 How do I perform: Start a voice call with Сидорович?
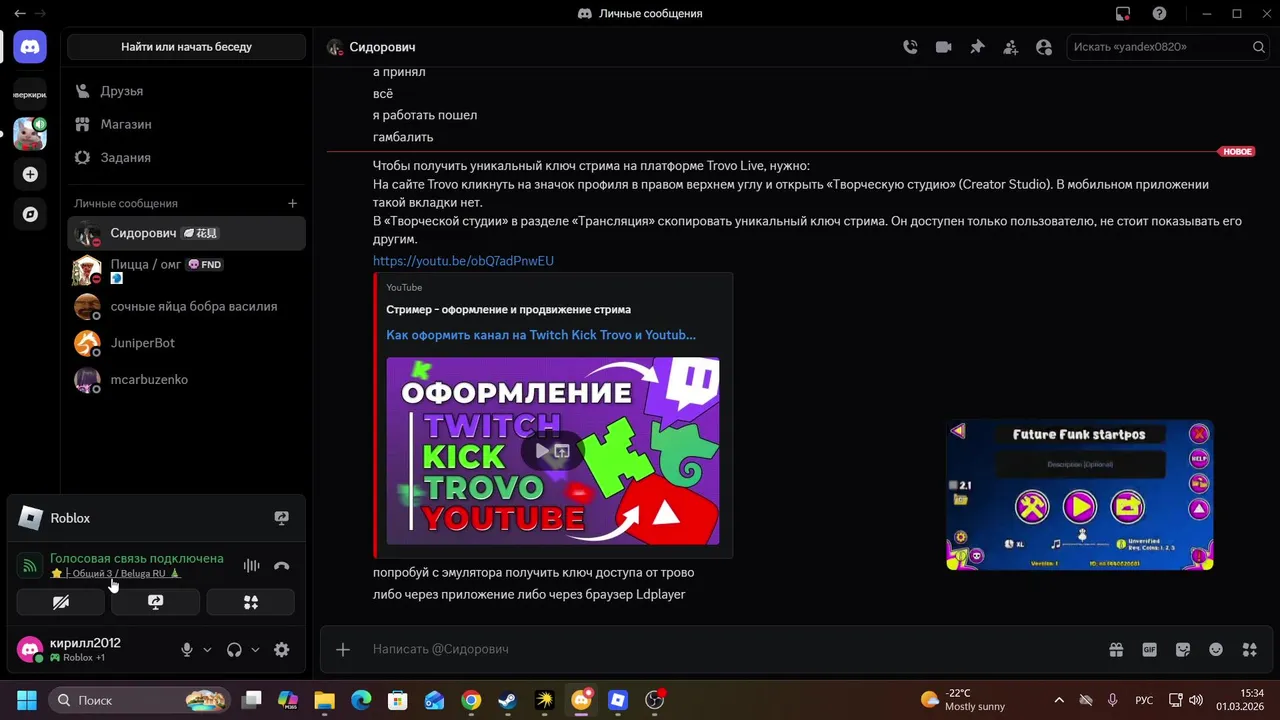click(x=910, y=47)
